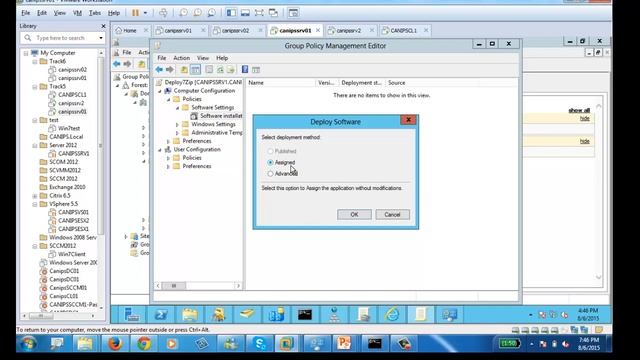Screen dimensions: 640x360
Task: Switch to the Home tab
Action: pyautogui.click(x=130, y=31)
